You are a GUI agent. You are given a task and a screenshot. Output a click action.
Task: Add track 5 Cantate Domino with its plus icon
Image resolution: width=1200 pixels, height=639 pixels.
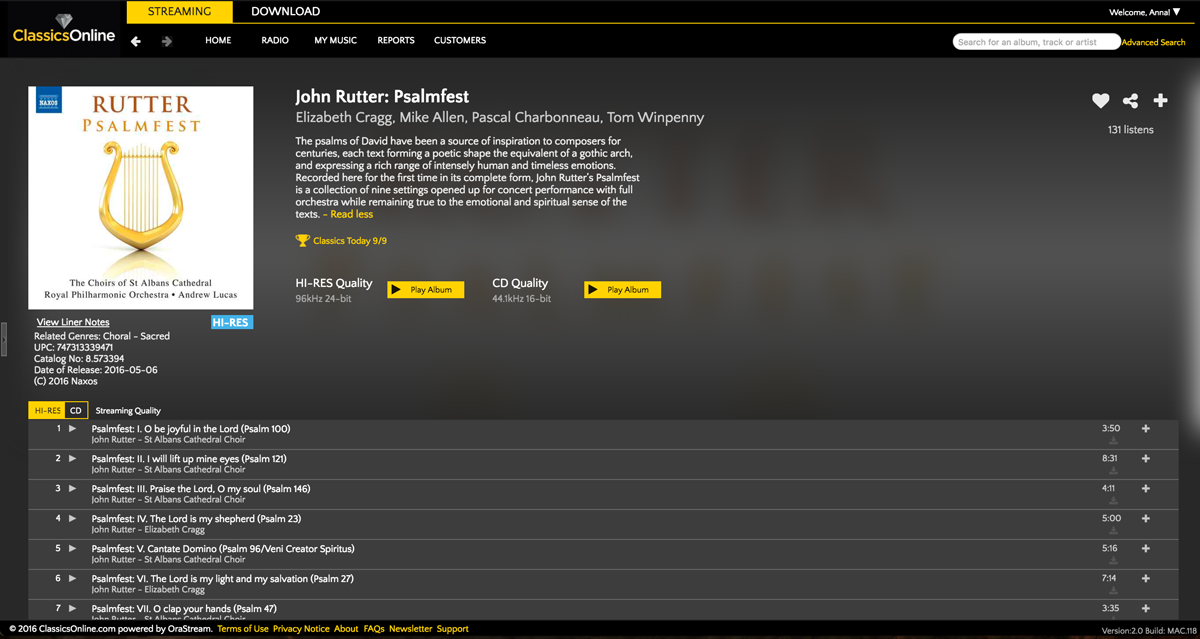[x=1146, y=549]
